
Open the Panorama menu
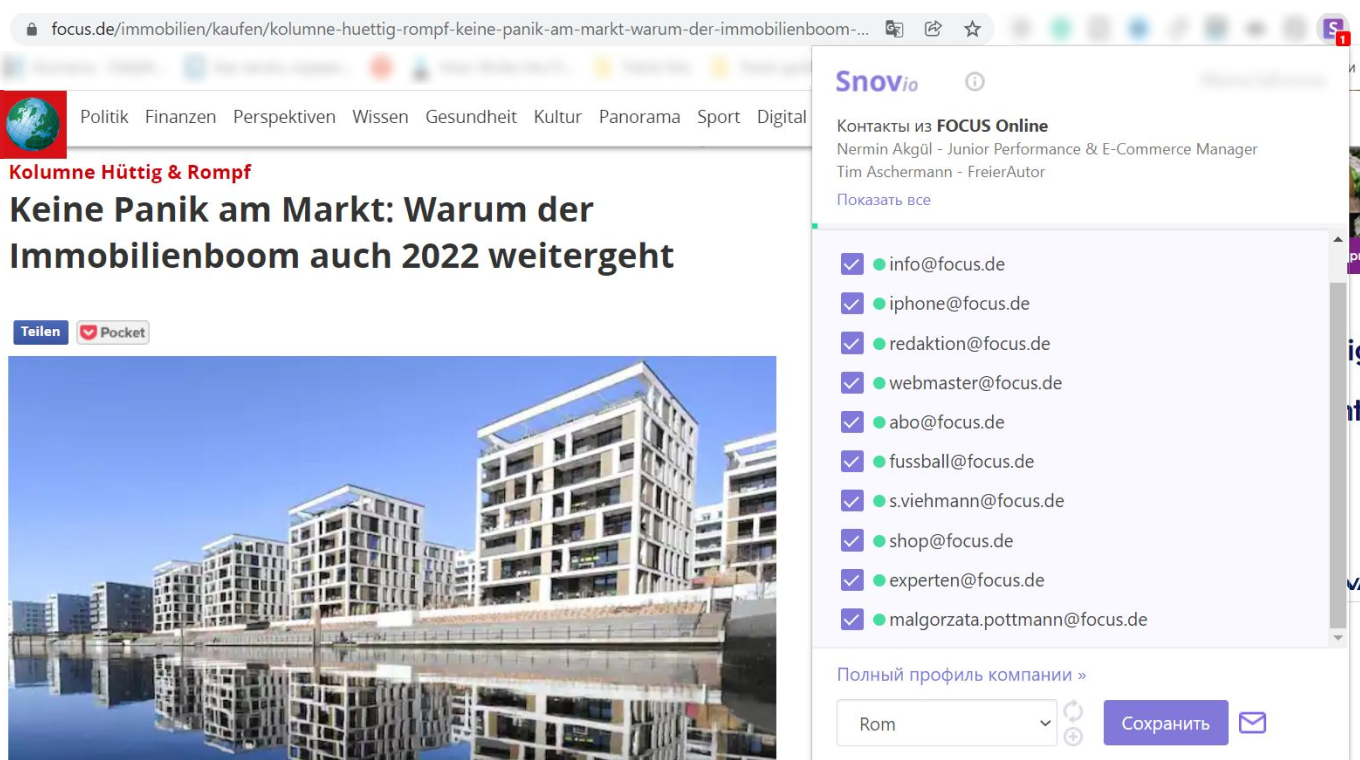pyautogui.click(x=639, y=117)
